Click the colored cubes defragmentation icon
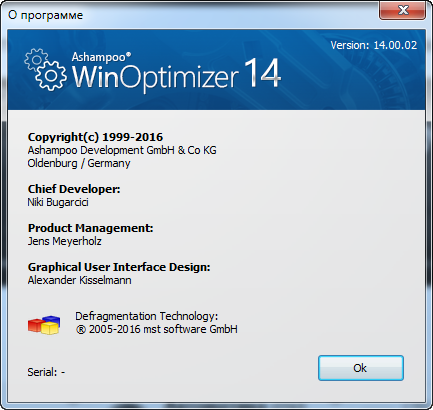The height and width of the screenshot is (410, 433). 44,325
